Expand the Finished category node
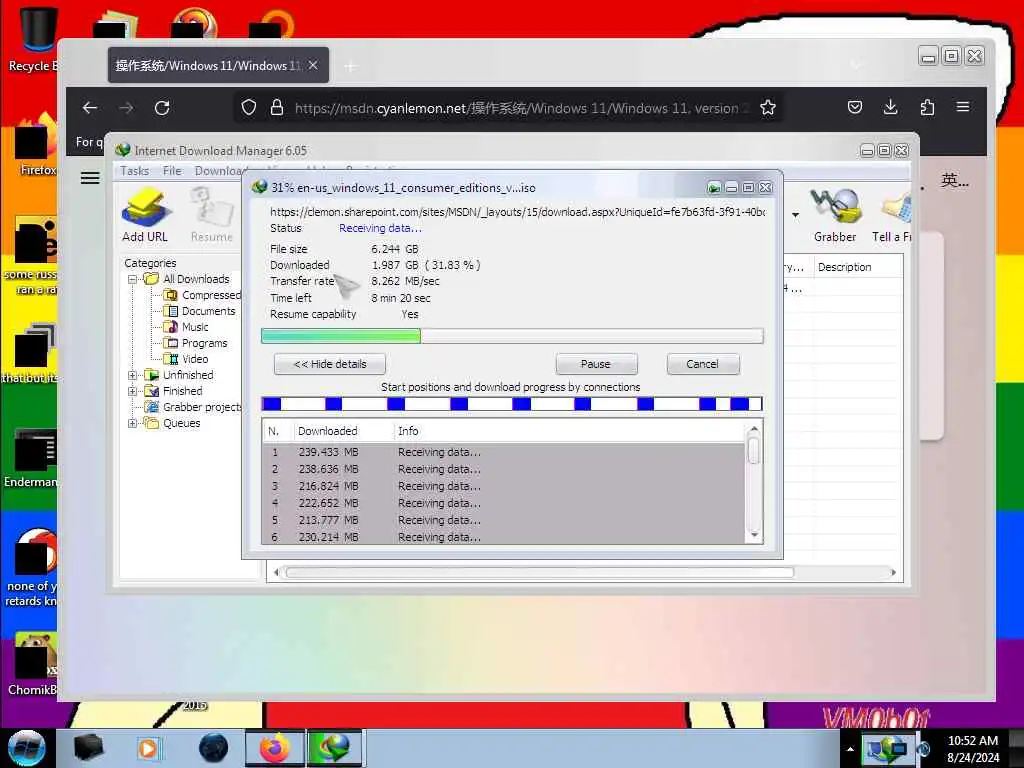Viewport: 1024px width, 768px height. pos(133,391)
